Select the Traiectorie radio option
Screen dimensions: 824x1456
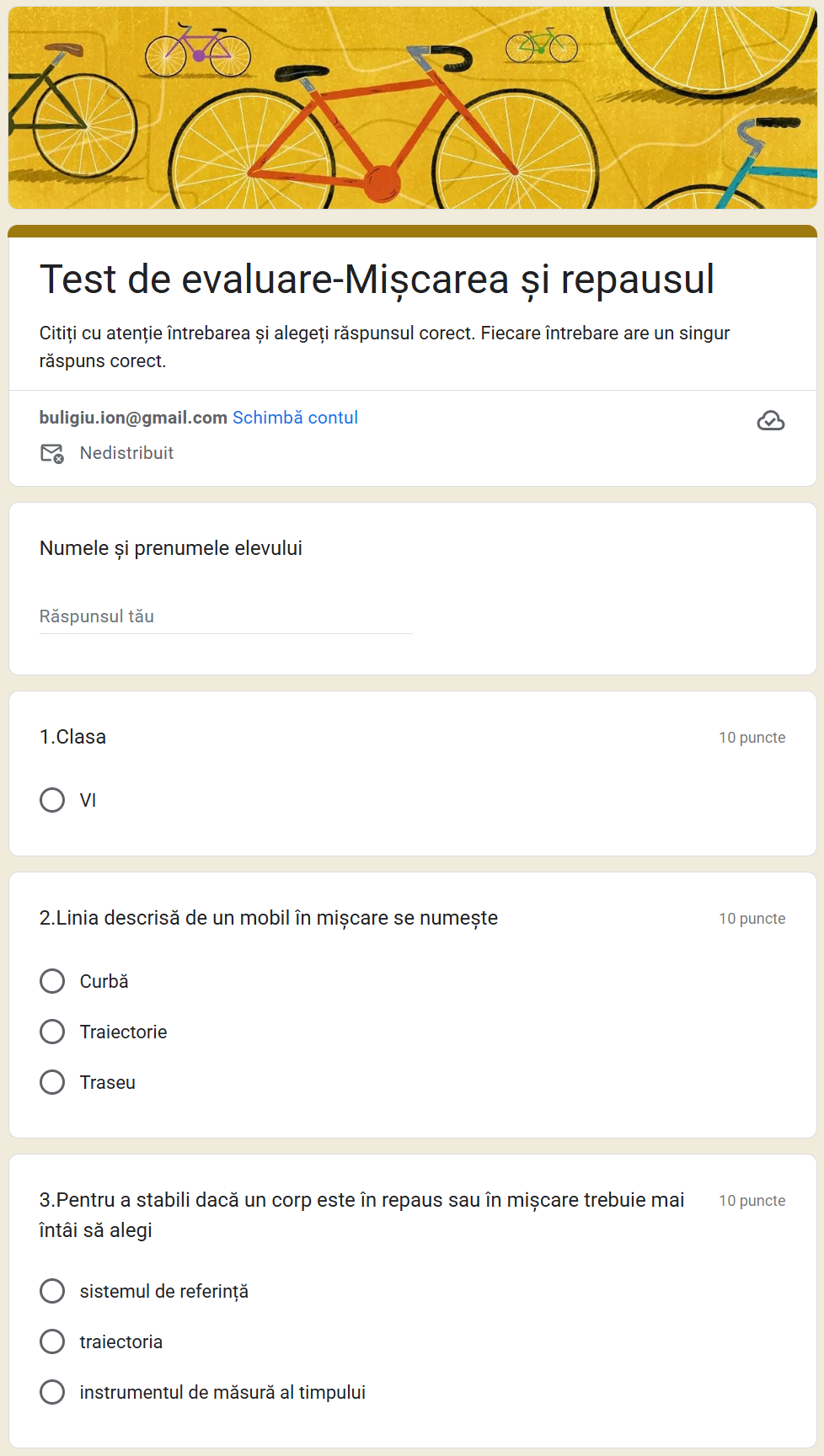pyautogui.click(x=52, y=1032)
